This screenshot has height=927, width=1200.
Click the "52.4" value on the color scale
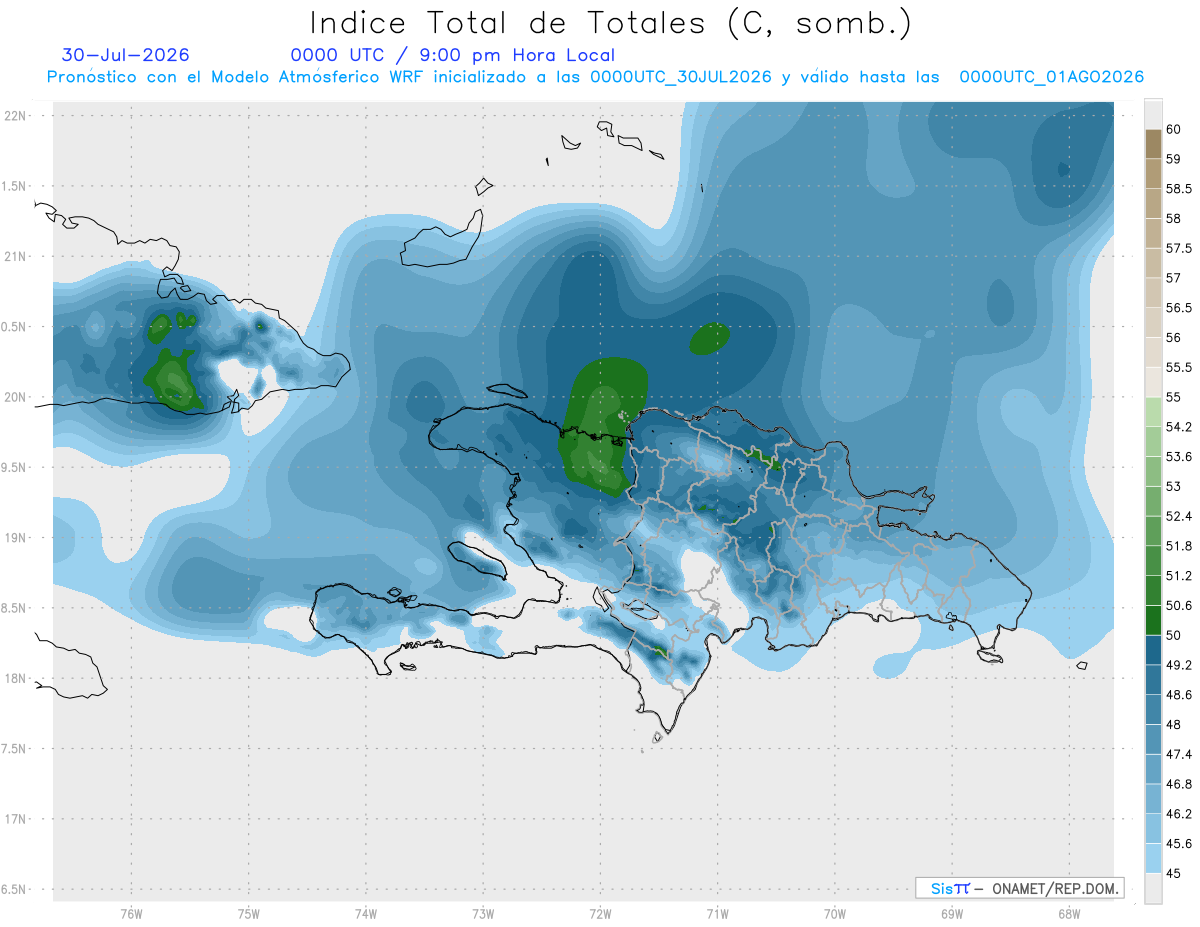pyautogui.click(x=1179, y=517)
